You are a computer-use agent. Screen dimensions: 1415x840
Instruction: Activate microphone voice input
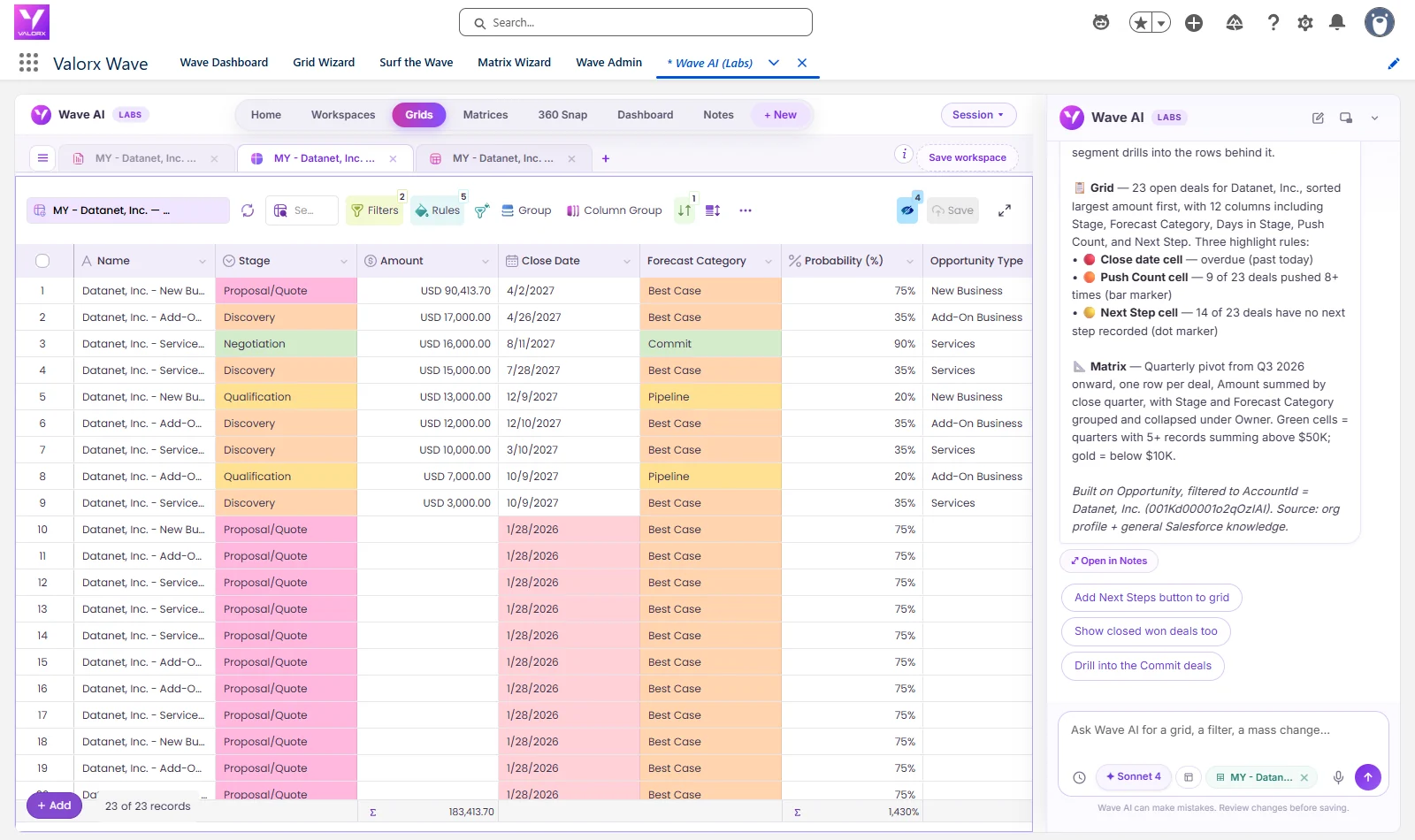pos(1338,777)
